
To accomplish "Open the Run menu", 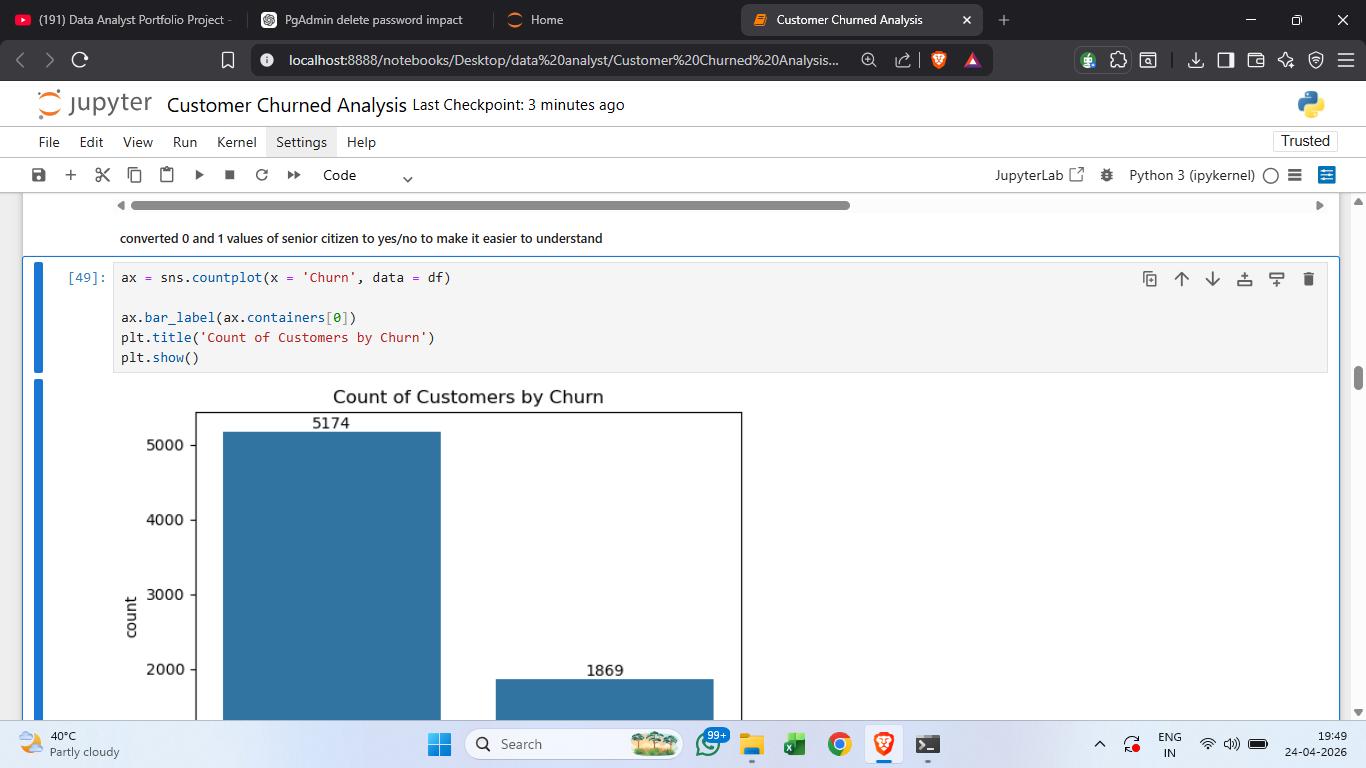I will pos(185,142).
